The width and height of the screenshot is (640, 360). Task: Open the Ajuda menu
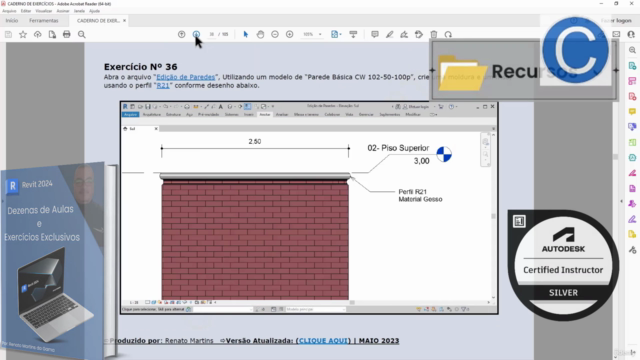tap(94, 11)
